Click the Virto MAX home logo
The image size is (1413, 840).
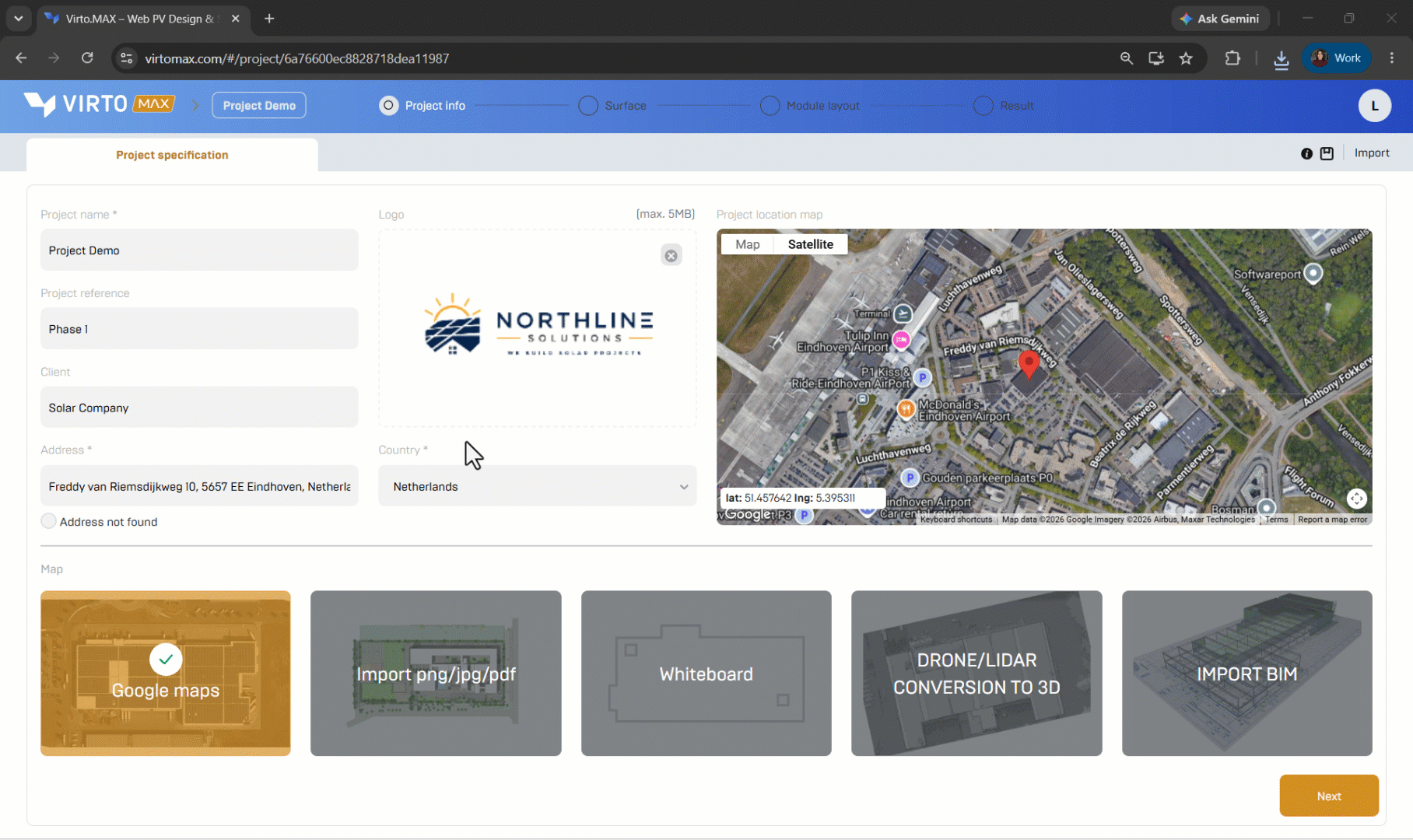[99, 104]
